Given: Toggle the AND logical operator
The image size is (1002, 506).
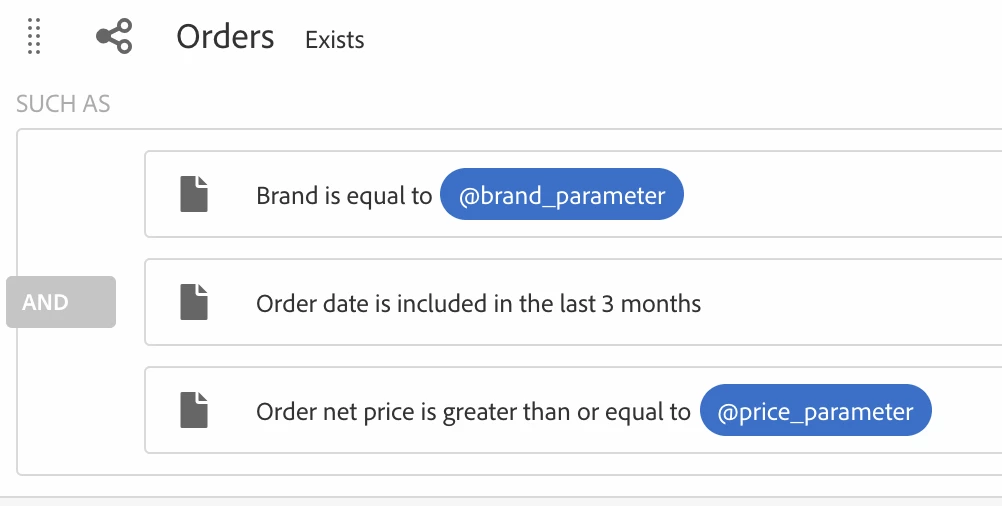Looking at the screenshot, I should coord(61,302).
